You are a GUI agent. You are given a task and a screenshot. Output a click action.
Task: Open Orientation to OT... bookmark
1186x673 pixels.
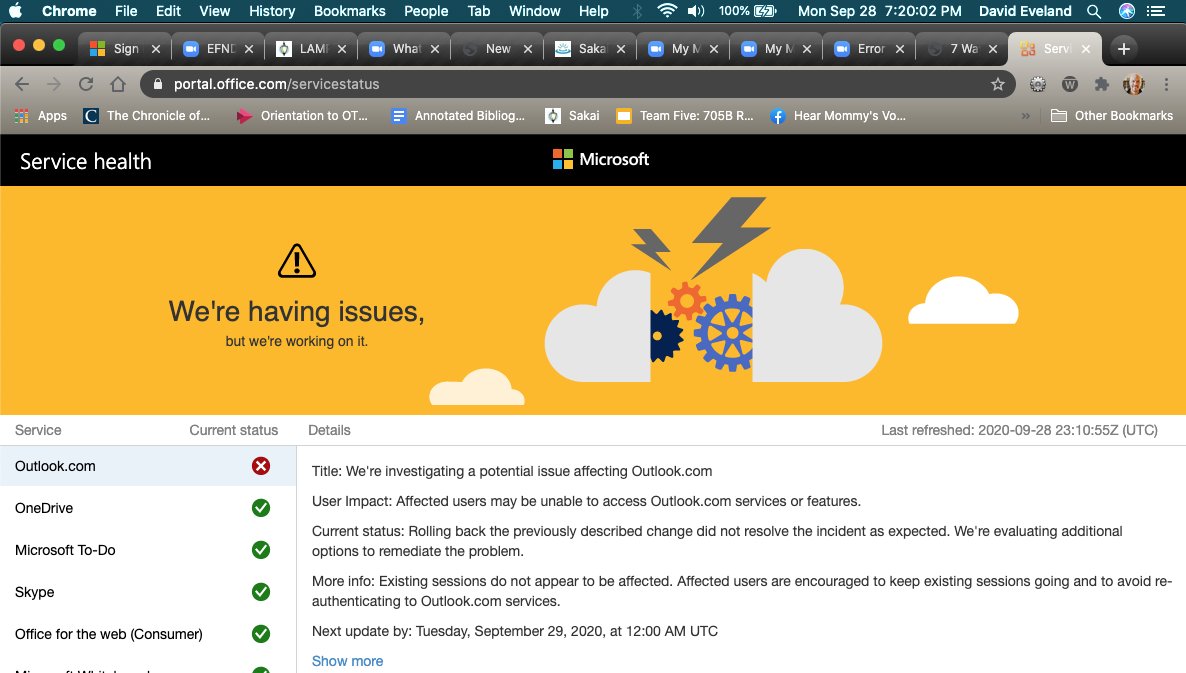pyautogui.click(x=302, y=116)
